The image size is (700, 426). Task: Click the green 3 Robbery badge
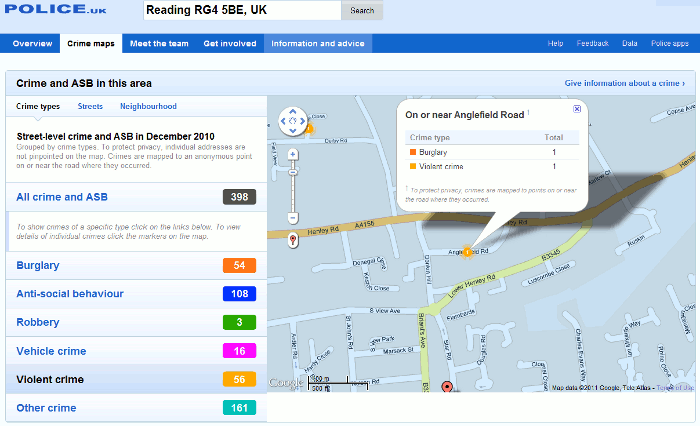click(x=239, y=322)
